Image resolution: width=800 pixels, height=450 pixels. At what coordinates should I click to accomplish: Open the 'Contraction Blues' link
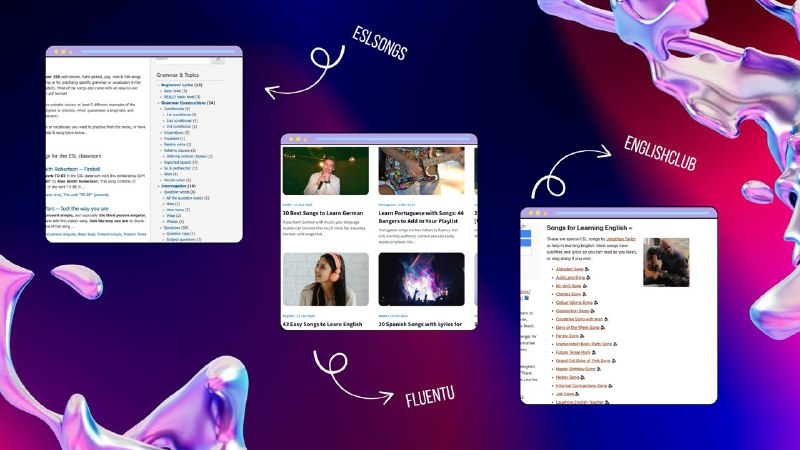[x=572, y=311]
